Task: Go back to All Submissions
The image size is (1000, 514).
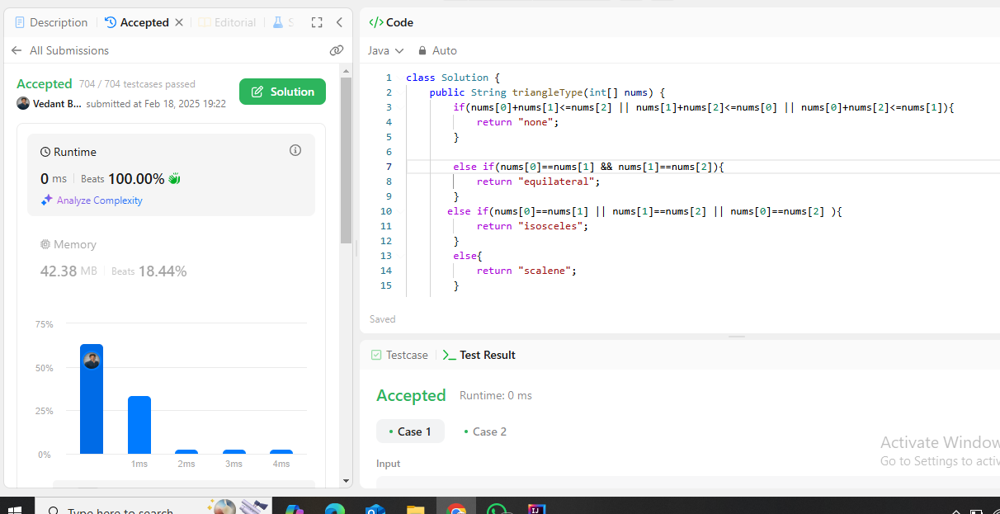Action: tap(60, 50)
